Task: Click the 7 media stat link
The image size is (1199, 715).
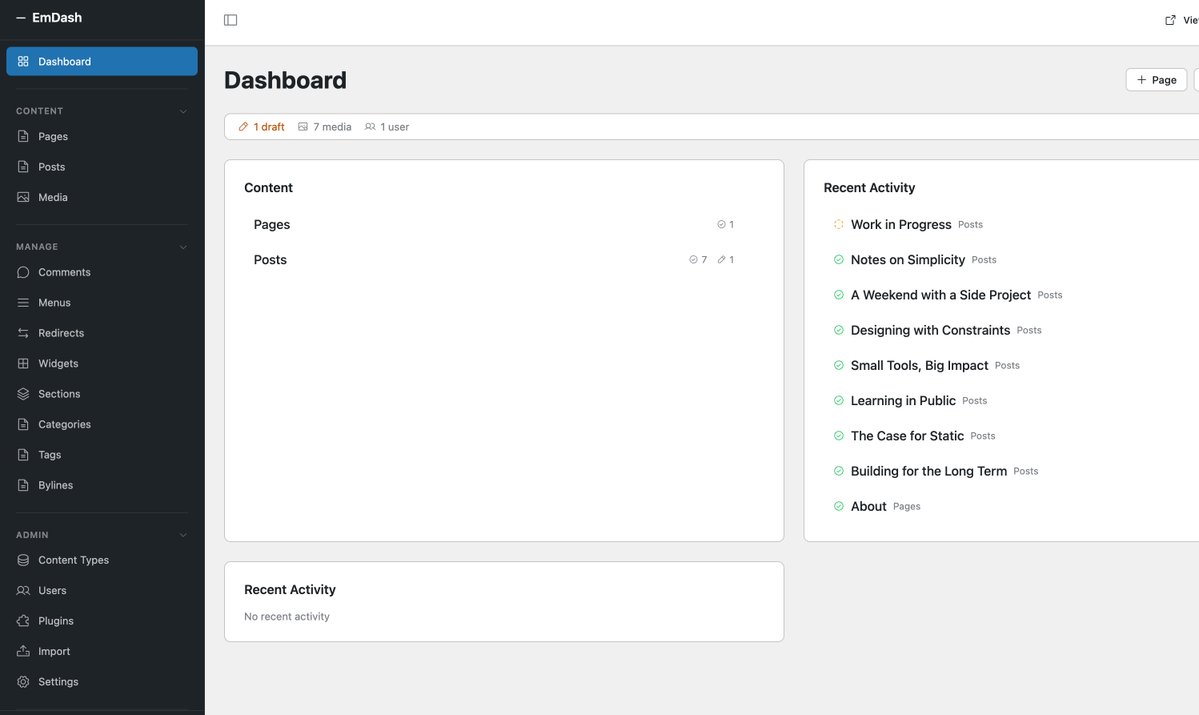Action: (325, 127)
